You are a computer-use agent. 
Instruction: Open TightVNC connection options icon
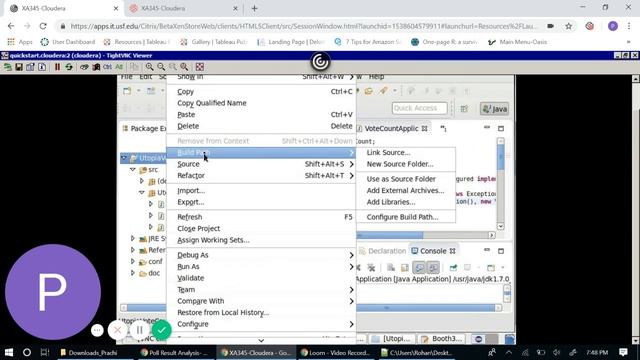pos(30,67)
